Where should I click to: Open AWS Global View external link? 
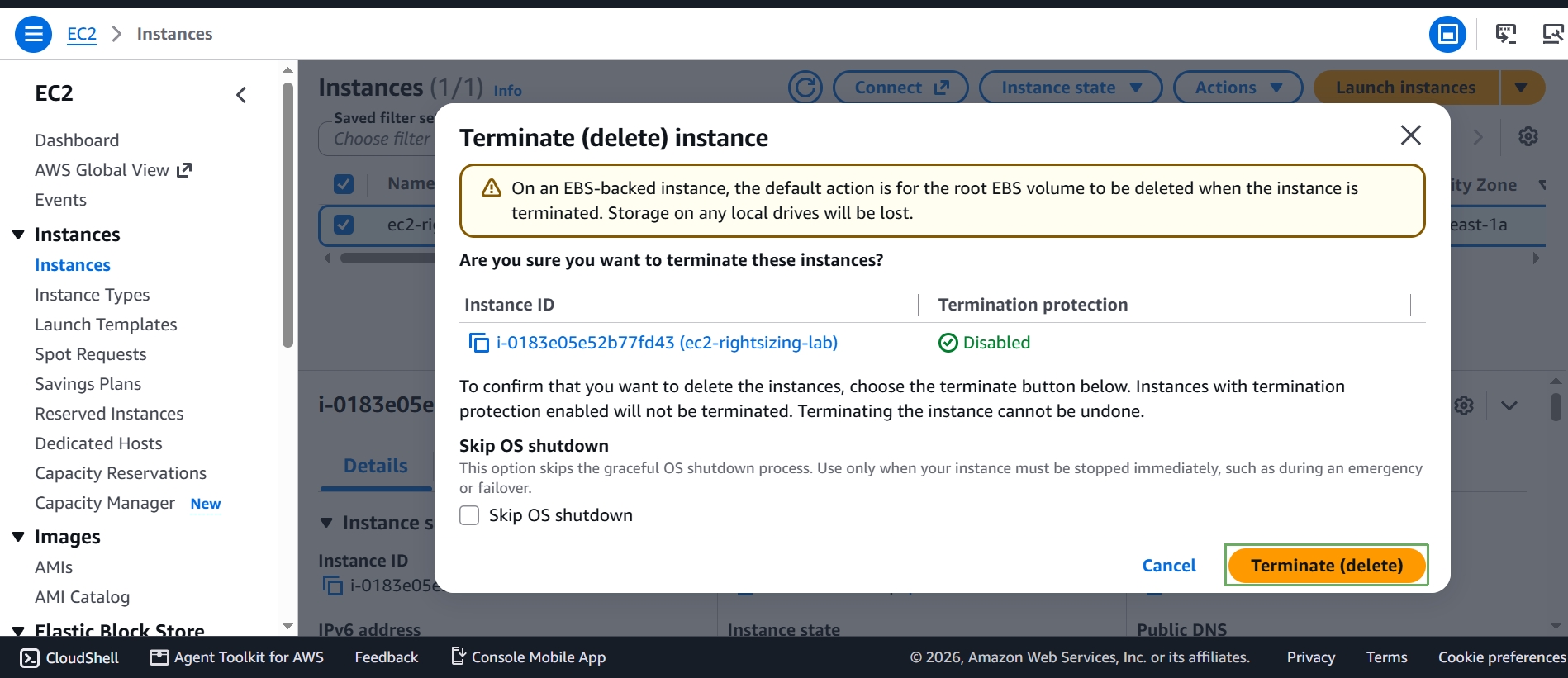(113, 170)
